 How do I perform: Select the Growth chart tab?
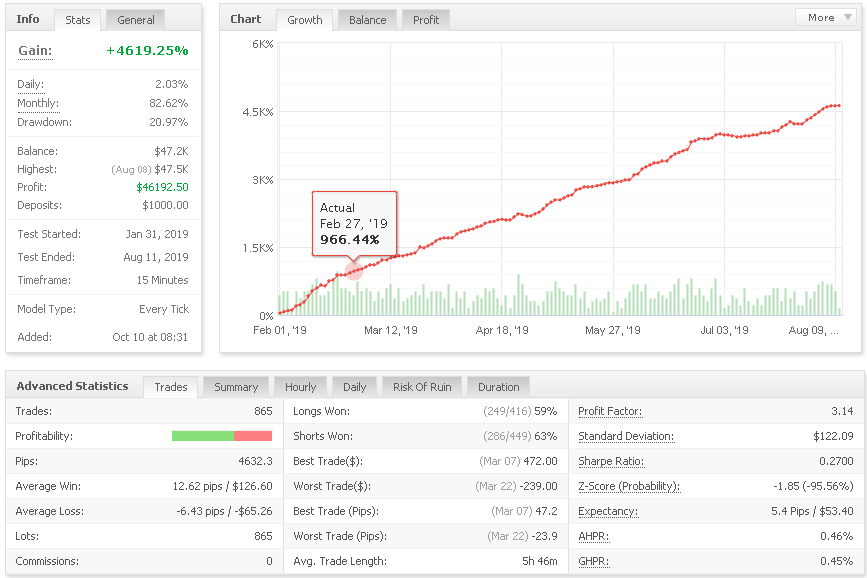[x=305, y=20]
